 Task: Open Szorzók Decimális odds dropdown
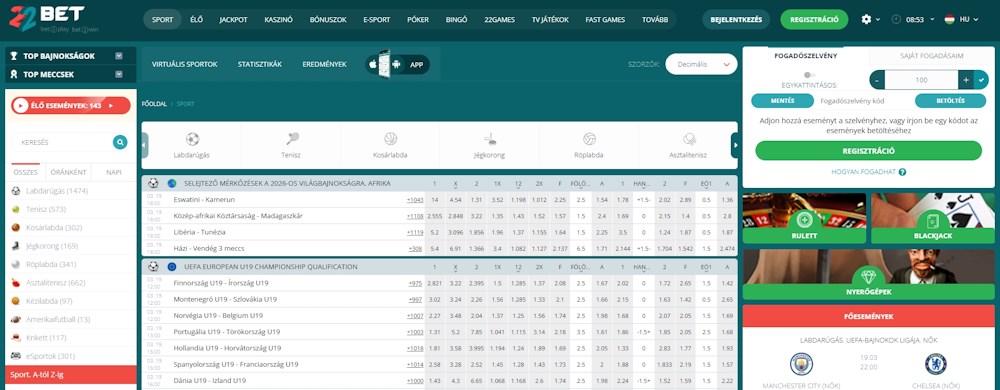(701, 64)
